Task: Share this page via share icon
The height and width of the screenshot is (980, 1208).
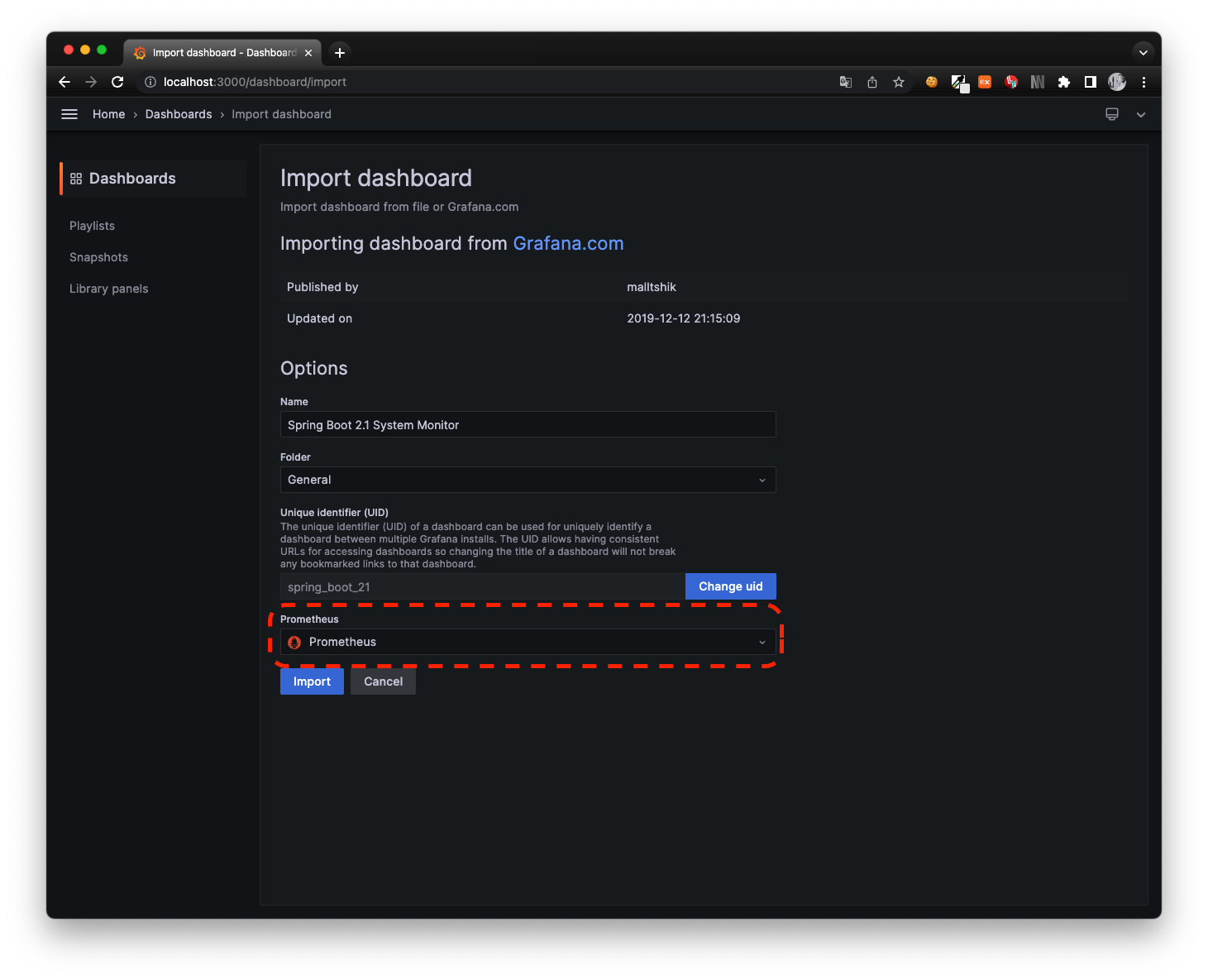Action: pyautogui.click(x=872, y=82)
